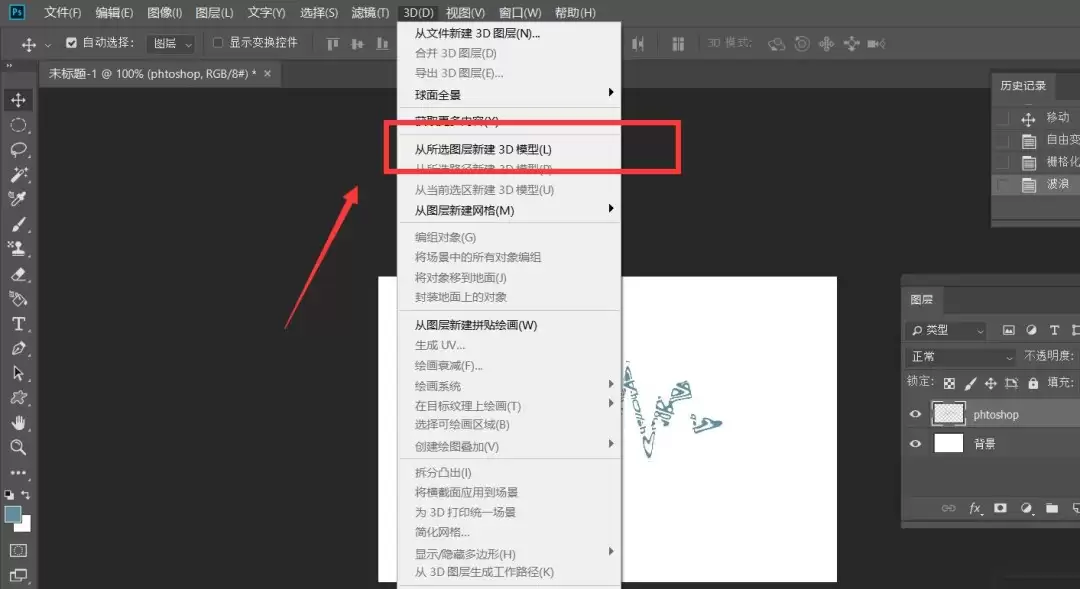The image size is (1080, 589).
Task: Click the lock all layer icon
Action: click(1033, 383)
